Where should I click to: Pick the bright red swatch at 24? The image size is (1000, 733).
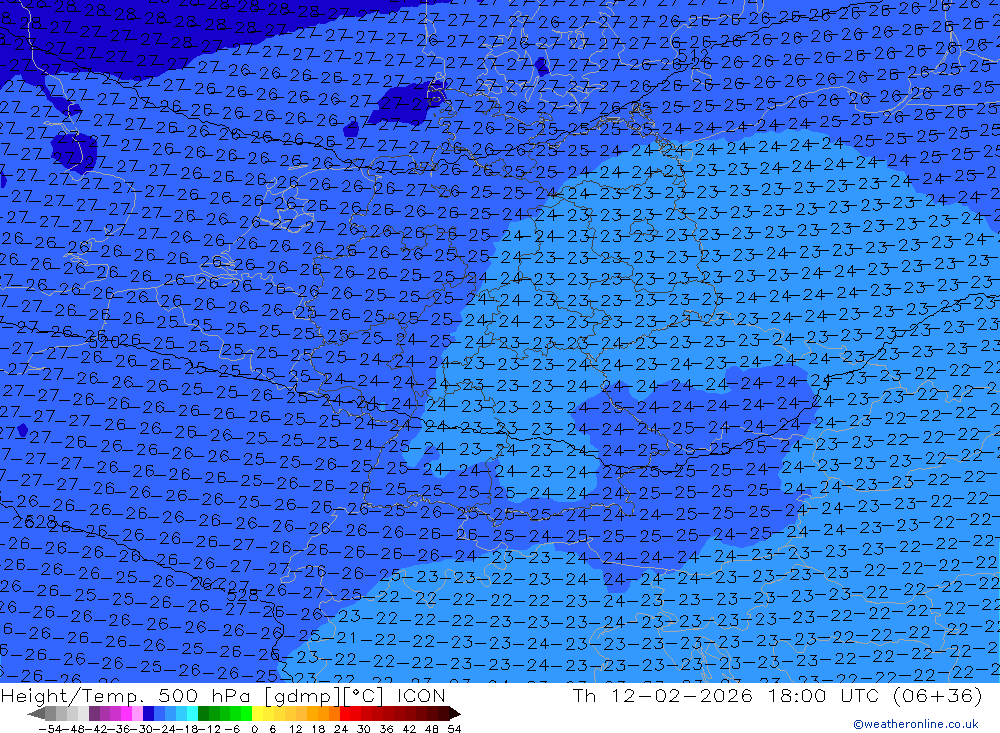[345, 713]
